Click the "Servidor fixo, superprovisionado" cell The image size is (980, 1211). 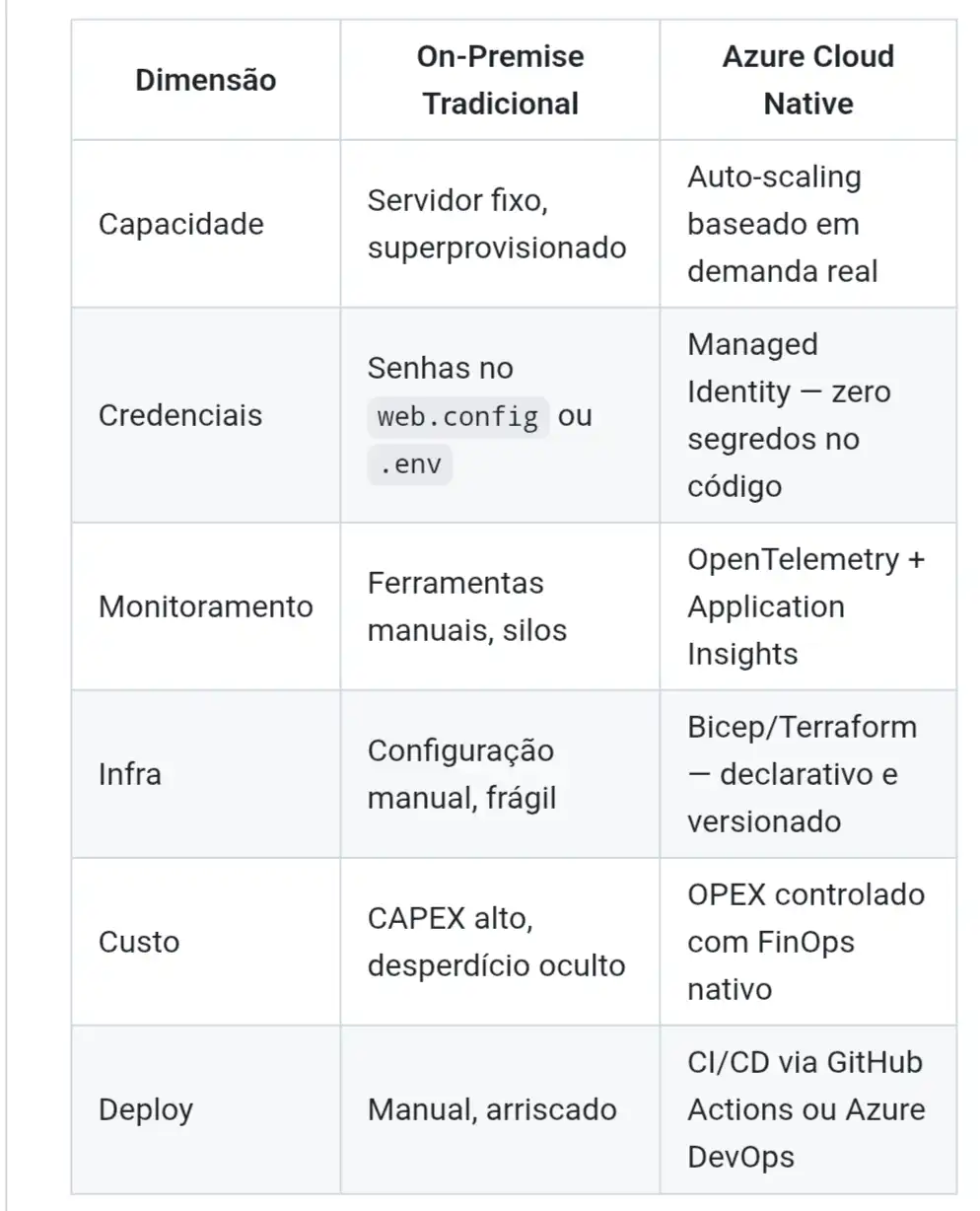click(x=497, y=224)
